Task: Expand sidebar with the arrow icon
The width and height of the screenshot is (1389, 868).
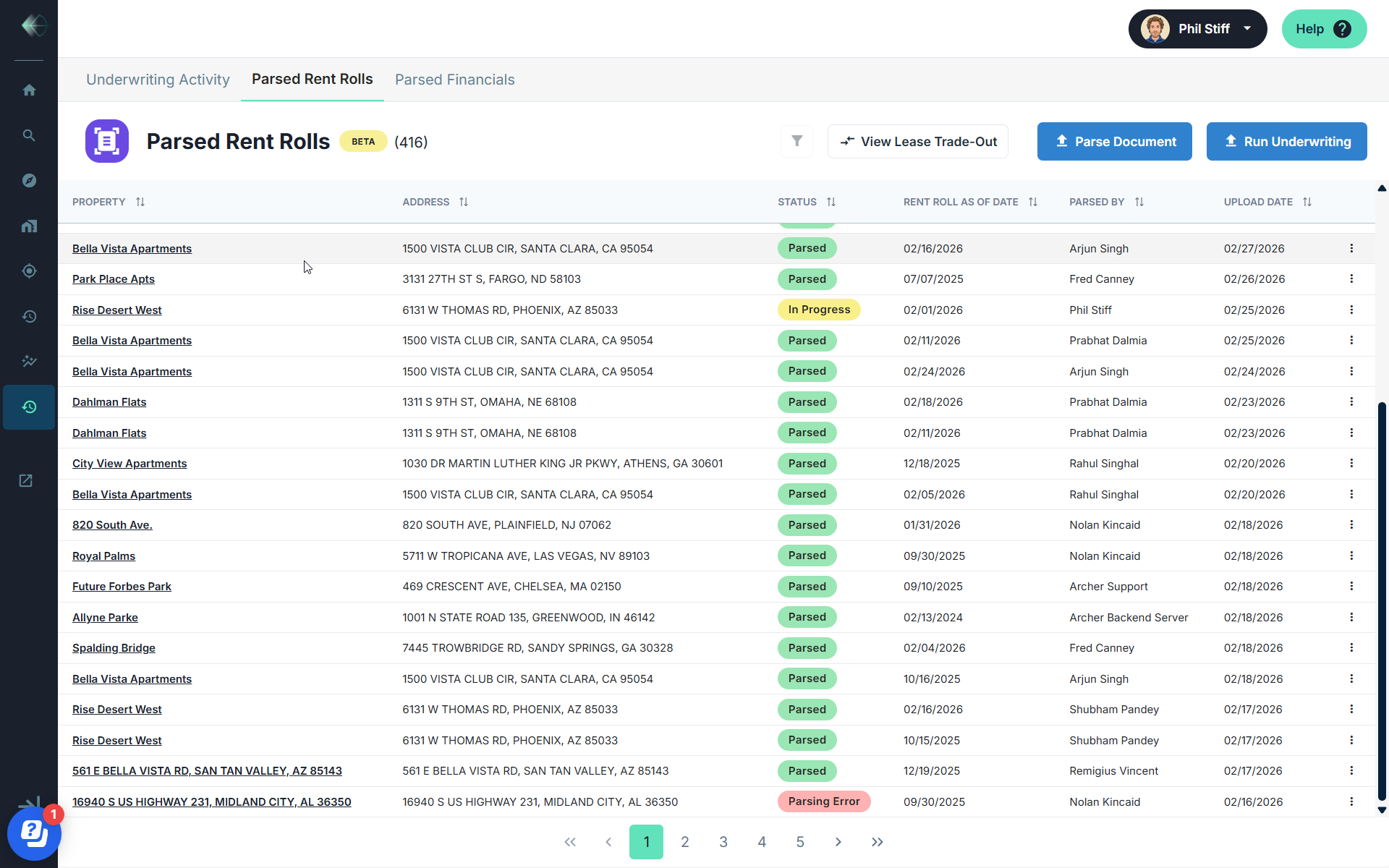Action: [29, 803]
